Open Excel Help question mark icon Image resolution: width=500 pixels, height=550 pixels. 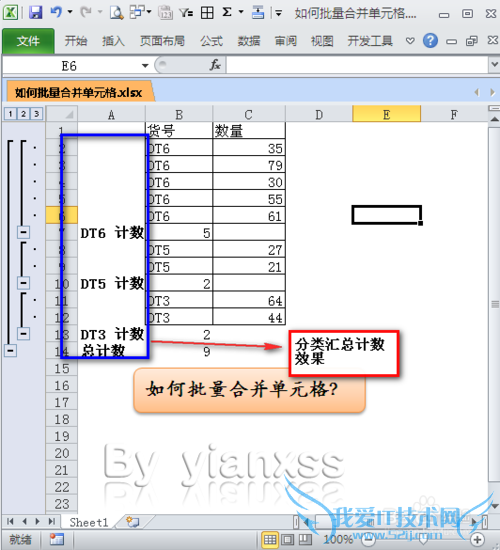click(430, 41)
